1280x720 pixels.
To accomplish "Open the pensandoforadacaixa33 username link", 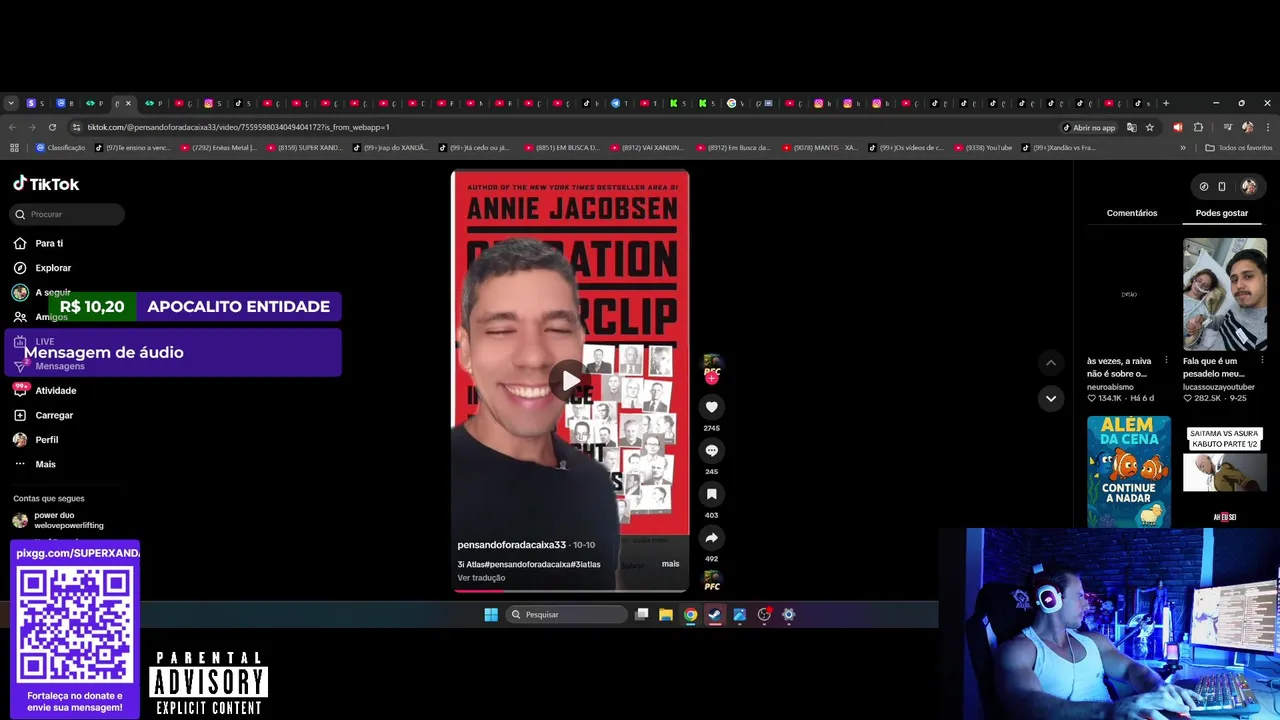I will [x=511, y=545].
